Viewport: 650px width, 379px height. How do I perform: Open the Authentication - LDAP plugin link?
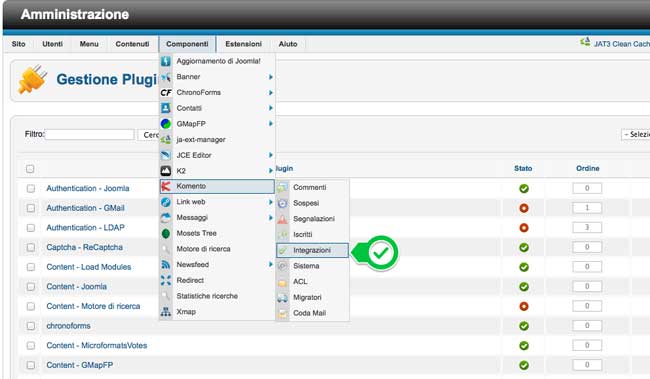85,228
